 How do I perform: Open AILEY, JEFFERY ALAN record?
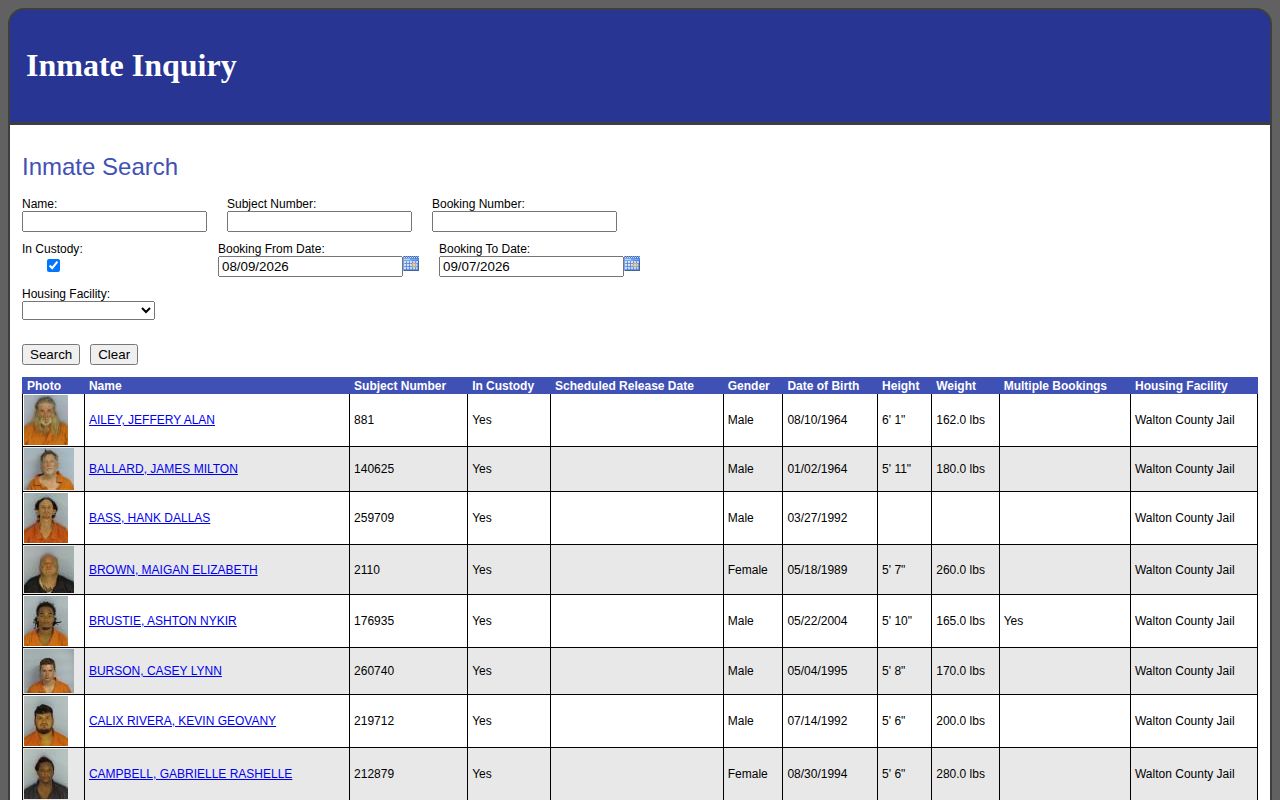(x=152, y=420)
